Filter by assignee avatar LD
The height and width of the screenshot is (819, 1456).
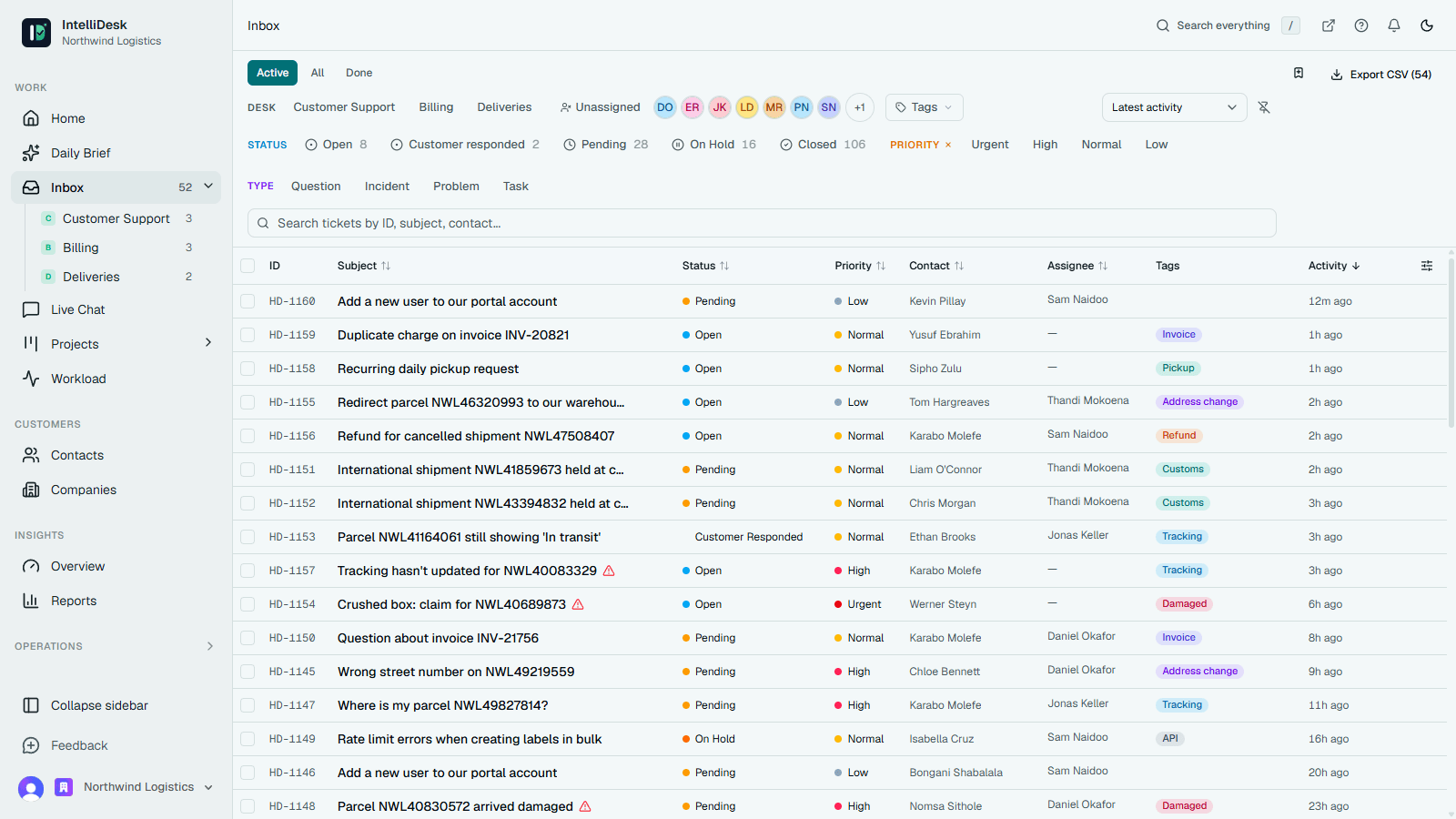pyautogui.click(x=747, y=107)
